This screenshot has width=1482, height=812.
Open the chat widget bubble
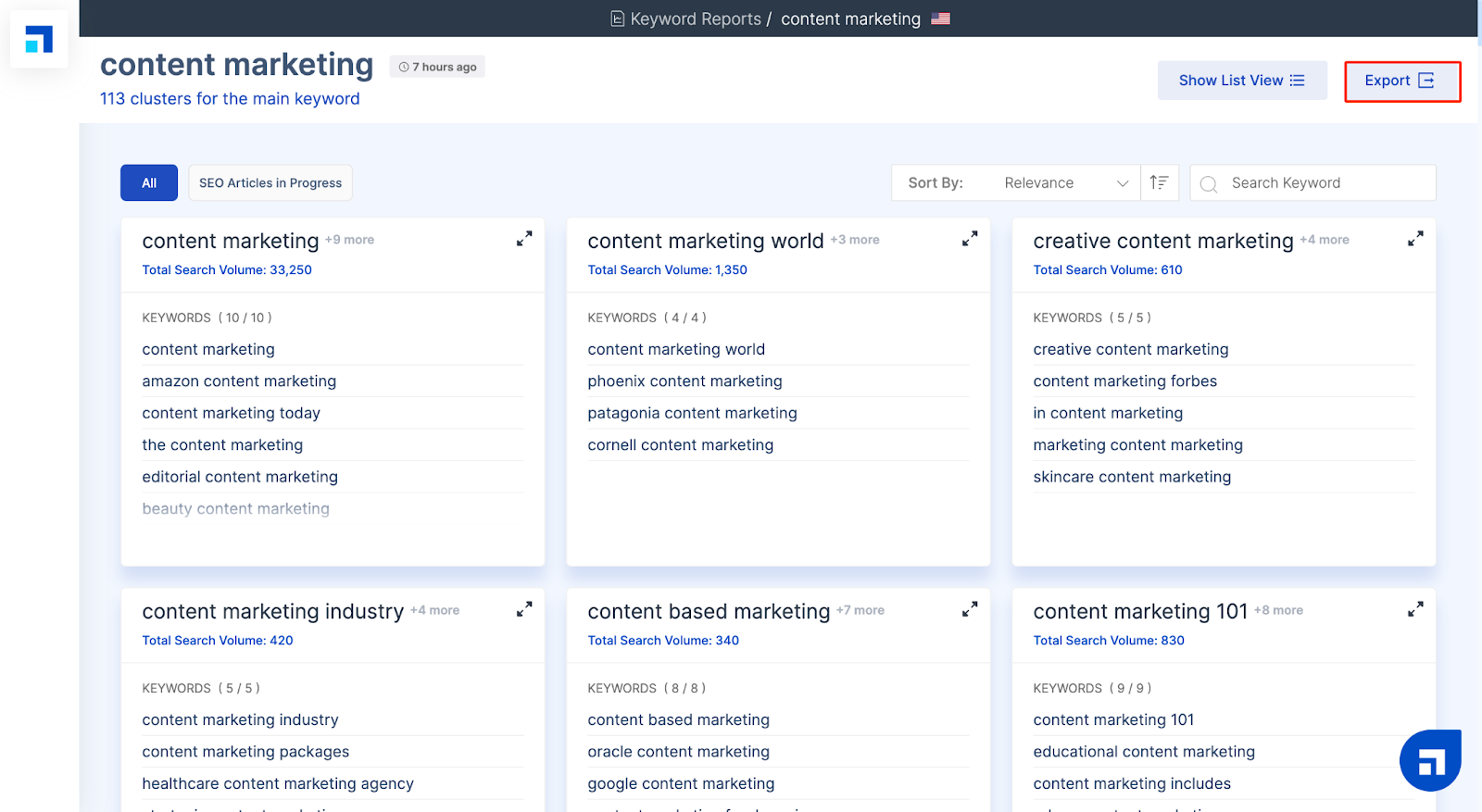click(1430, 760)
